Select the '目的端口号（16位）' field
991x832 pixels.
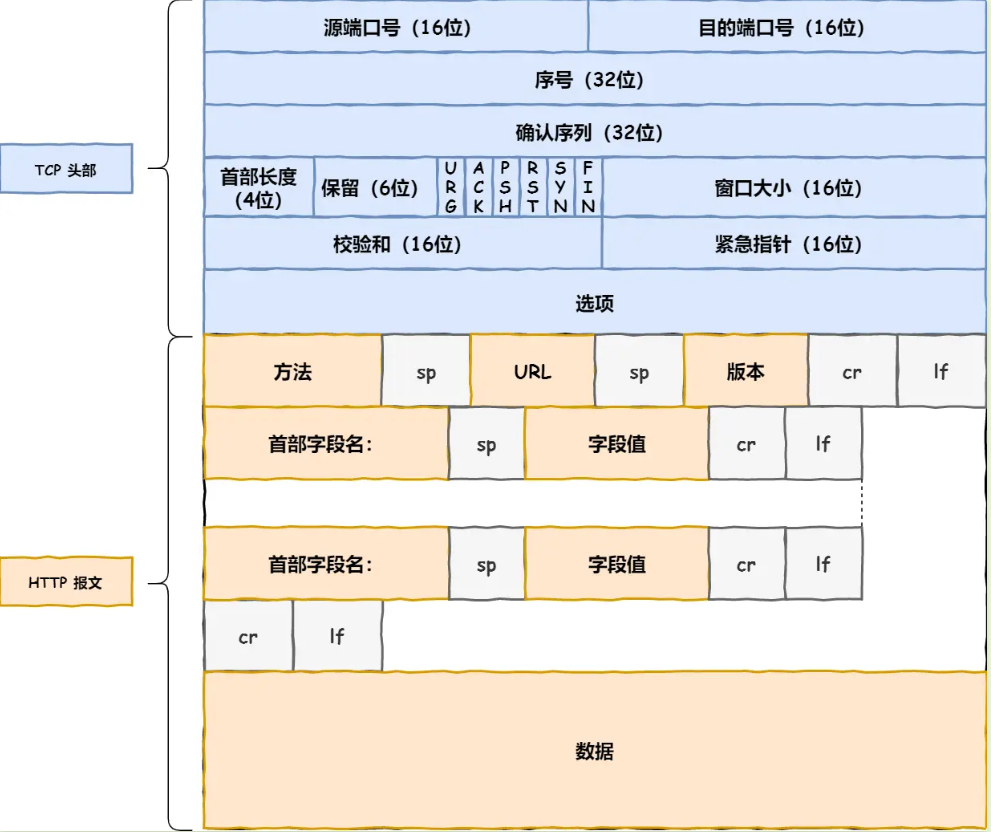point(787,26)
